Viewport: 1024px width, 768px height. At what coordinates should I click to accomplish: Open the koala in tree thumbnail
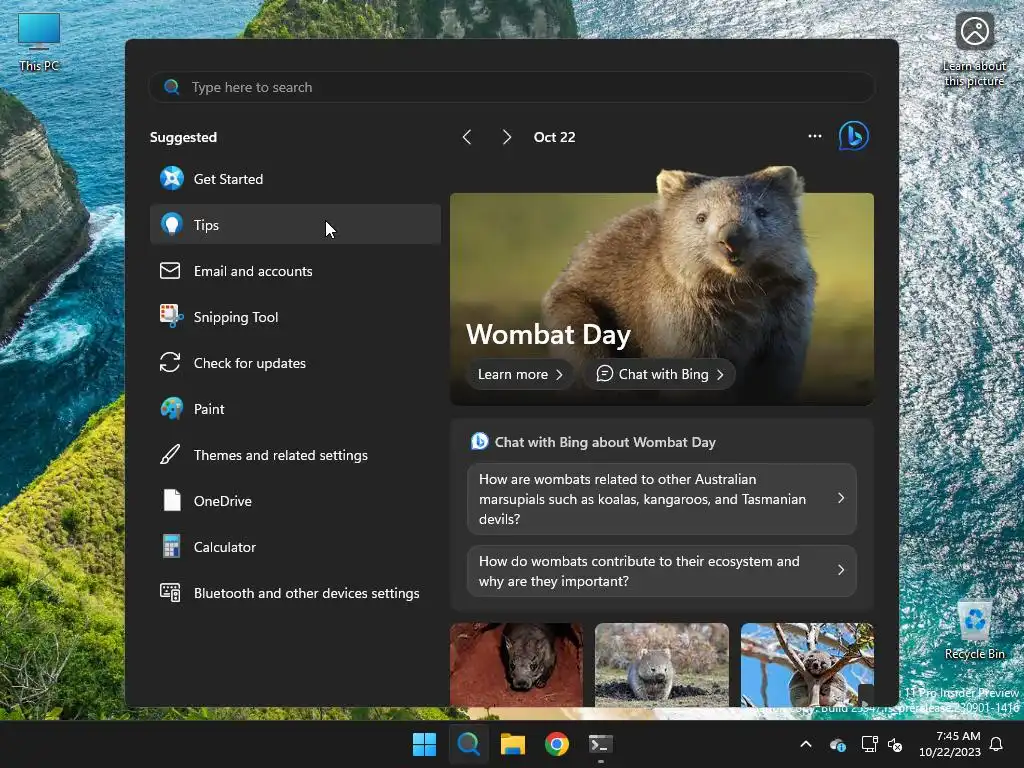point(807,664)
